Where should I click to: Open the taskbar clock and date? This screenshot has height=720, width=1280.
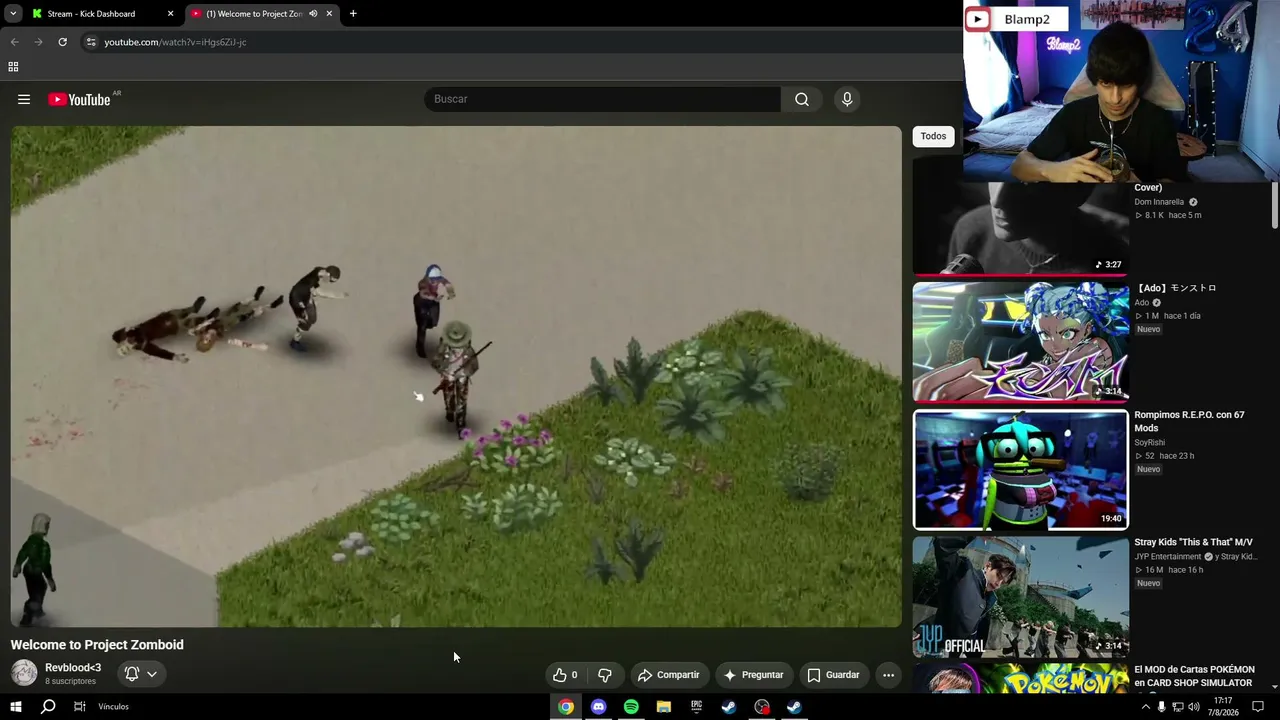(1223, 707)
